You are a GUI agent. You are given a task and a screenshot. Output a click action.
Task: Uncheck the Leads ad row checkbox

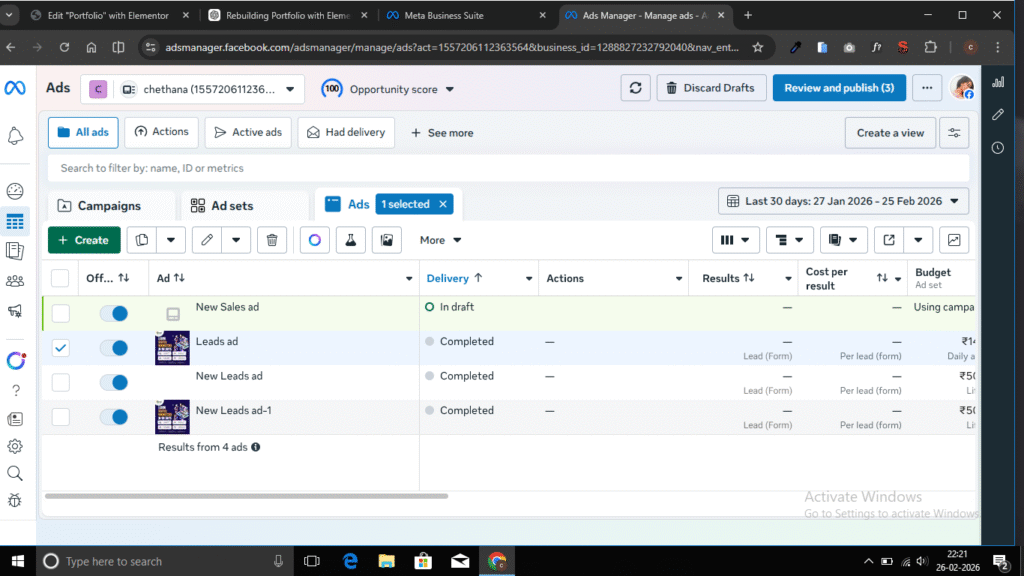pos(61,348)
